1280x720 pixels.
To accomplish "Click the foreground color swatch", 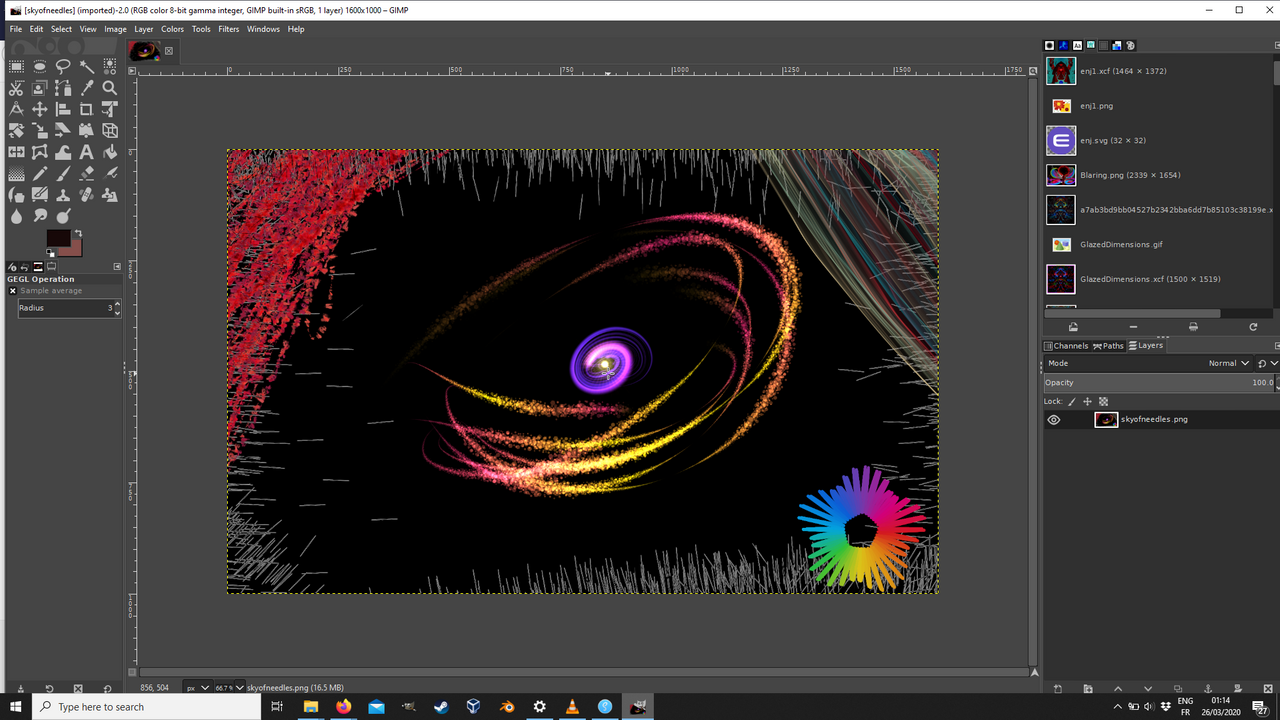I will 59,238.
